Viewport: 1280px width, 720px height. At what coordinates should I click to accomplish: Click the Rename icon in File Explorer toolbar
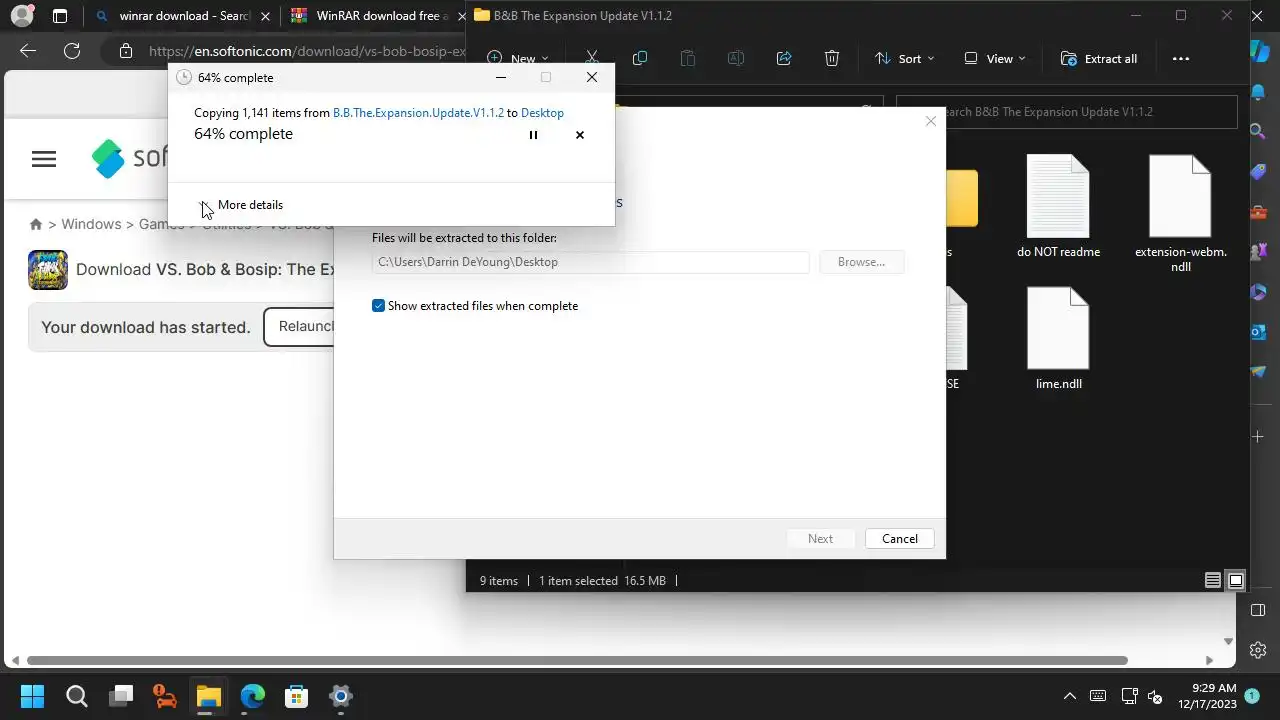click(736, 59)
